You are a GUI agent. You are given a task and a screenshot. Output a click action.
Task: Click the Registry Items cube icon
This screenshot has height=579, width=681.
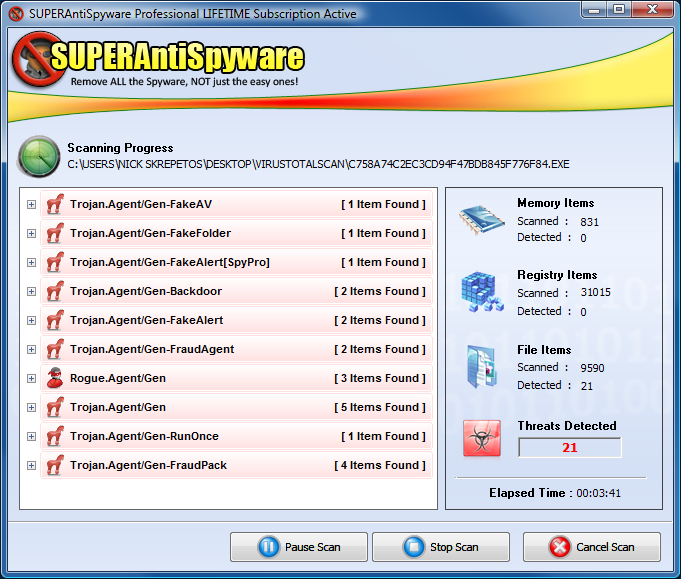(482, 291)
